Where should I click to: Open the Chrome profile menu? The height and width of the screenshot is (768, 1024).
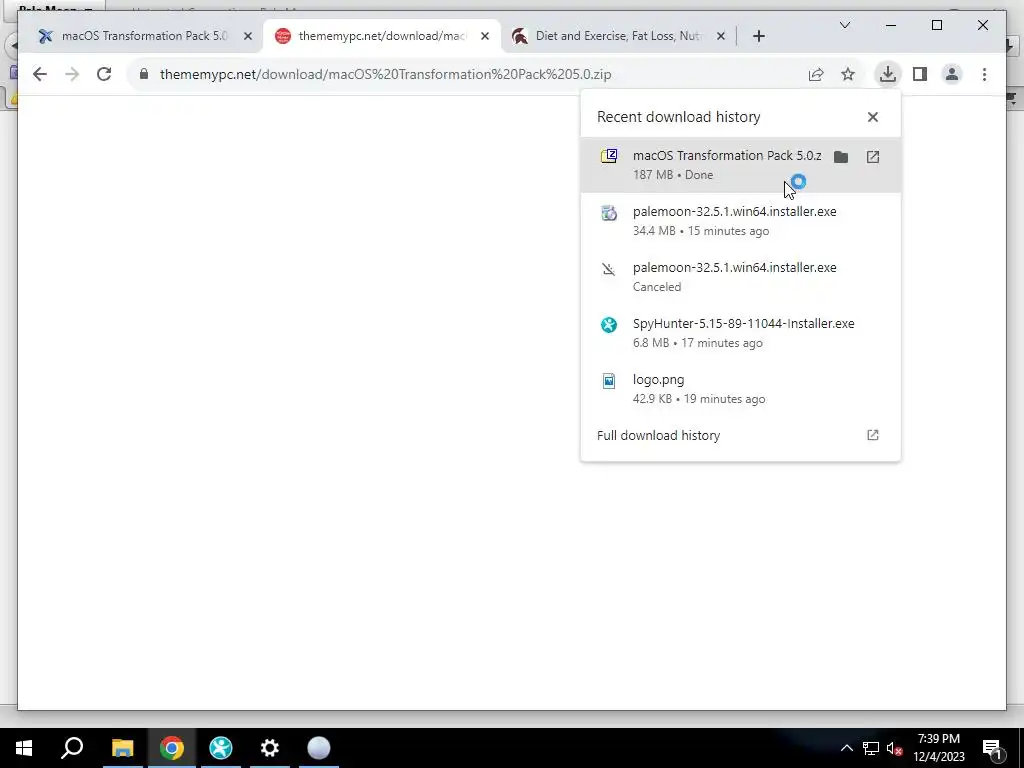click(x=952, y=74)
